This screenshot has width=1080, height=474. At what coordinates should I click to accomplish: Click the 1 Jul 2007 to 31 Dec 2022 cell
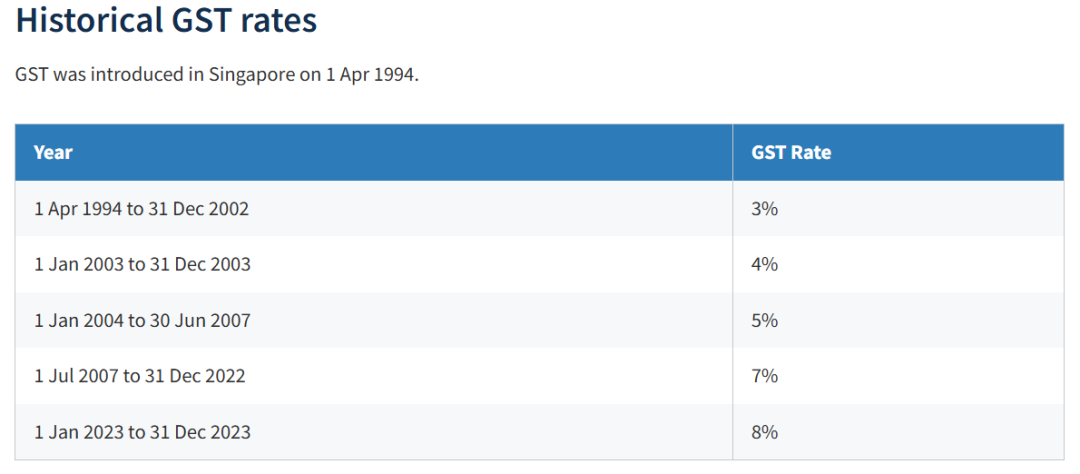click(374, 375)
